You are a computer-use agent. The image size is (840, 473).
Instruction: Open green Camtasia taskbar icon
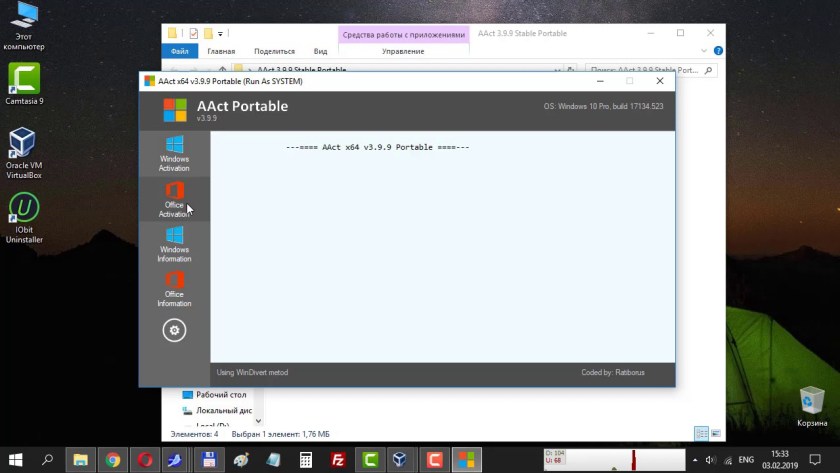tap(370, 460)
